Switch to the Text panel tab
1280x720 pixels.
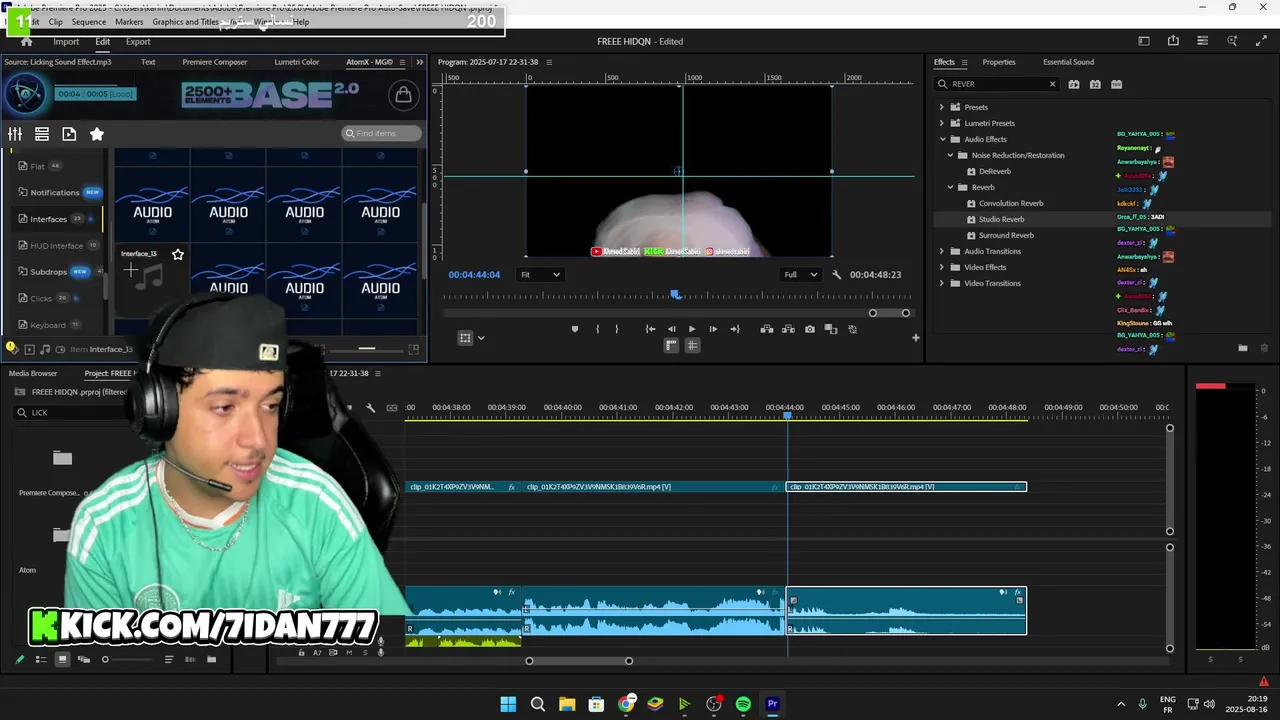click(148, 62)
